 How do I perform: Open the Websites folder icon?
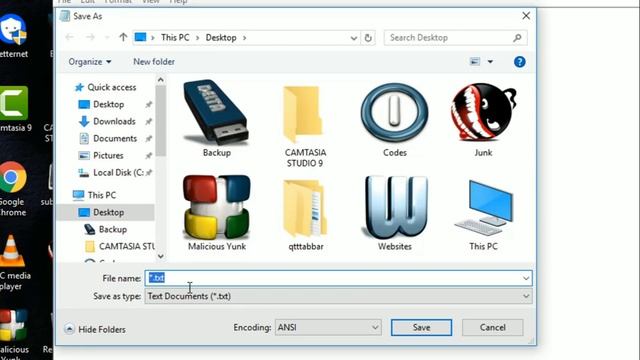coord(394,213)
